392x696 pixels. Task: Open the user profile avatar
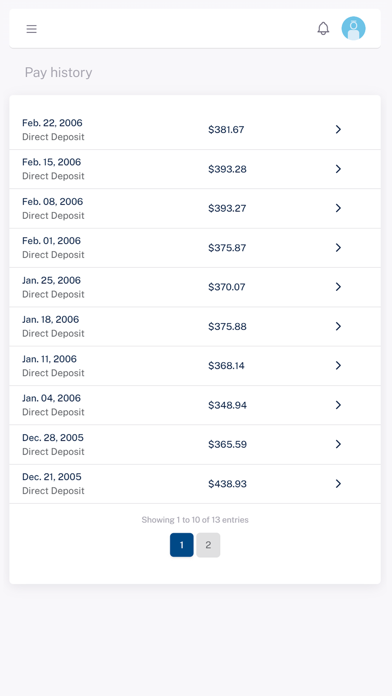click(x=353, y=28)
